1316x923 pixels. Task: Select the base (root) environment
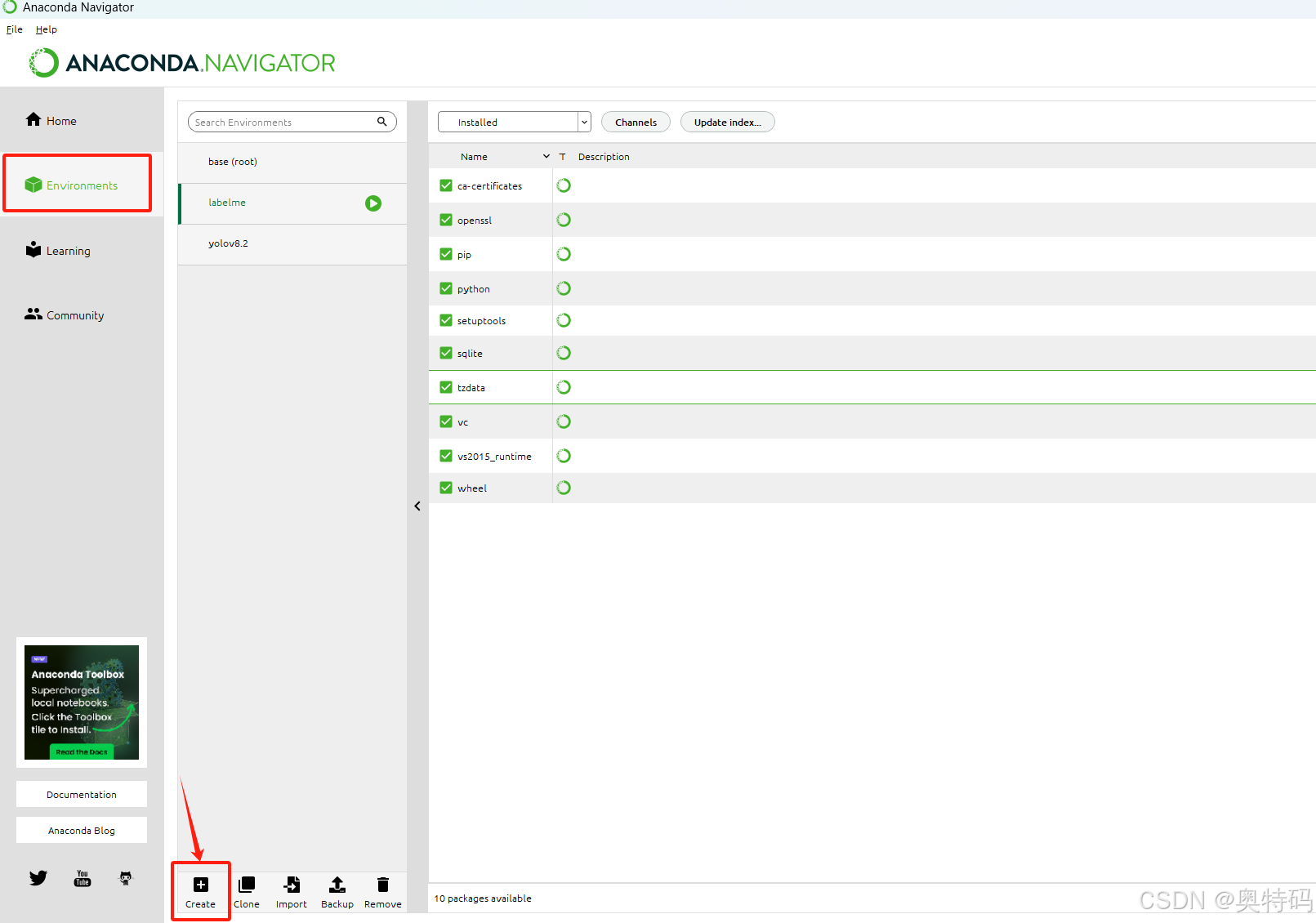click(292, 163)
